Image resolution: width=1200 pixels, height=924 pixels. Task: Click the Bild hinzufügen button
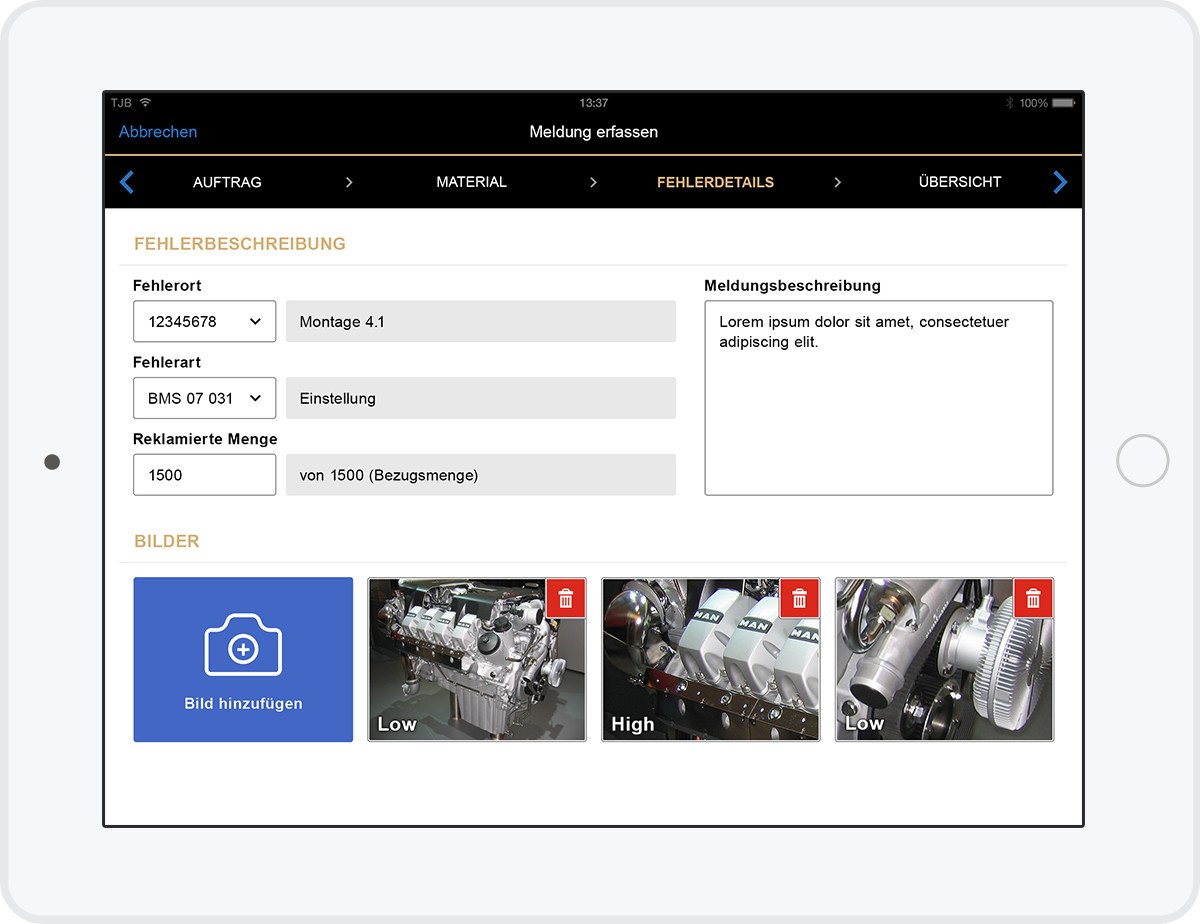pos(243,703)
